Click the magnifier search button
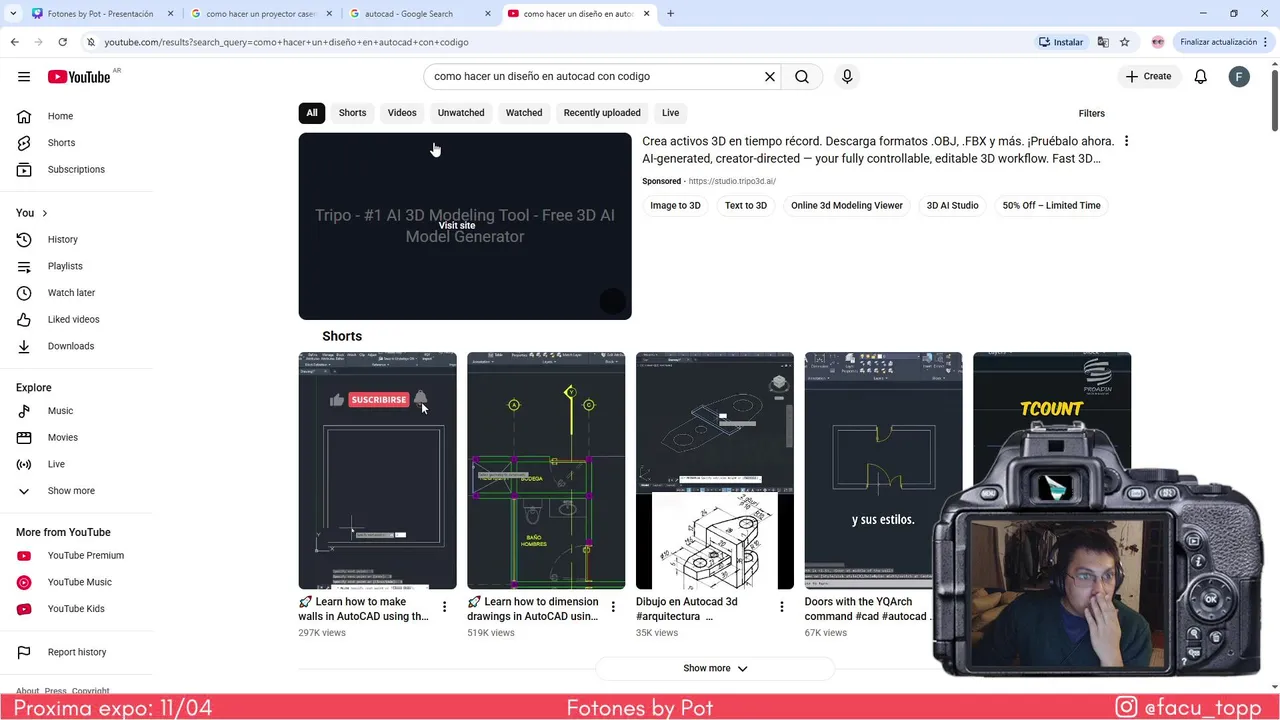The width and height of the screenshot is (1280, 720). coord(802,77)
